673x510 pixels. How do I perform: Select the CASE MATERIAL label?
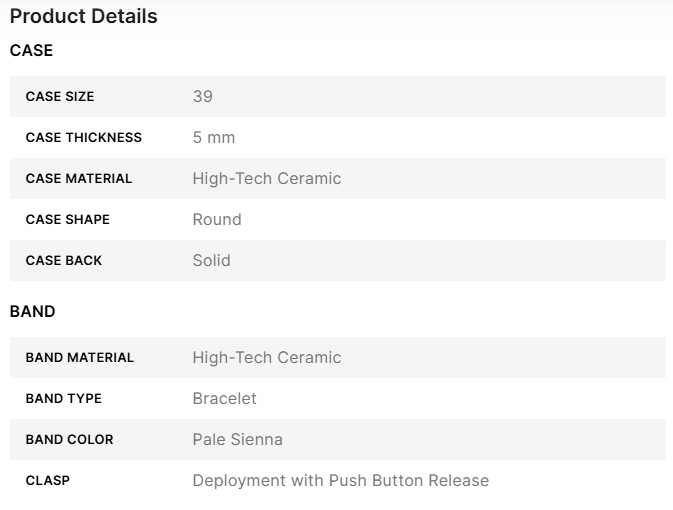(x=79, y=179)
